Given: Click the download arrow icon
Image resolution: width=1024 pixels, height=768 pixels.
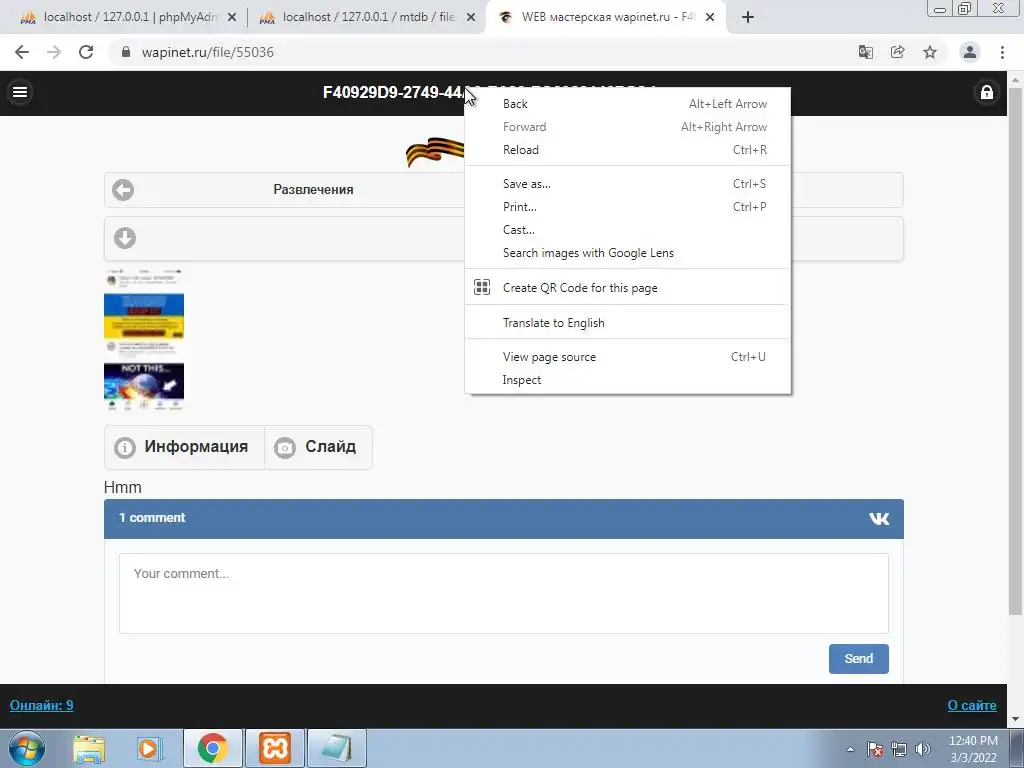Looking at the screenshot, I should click(125, 238).
